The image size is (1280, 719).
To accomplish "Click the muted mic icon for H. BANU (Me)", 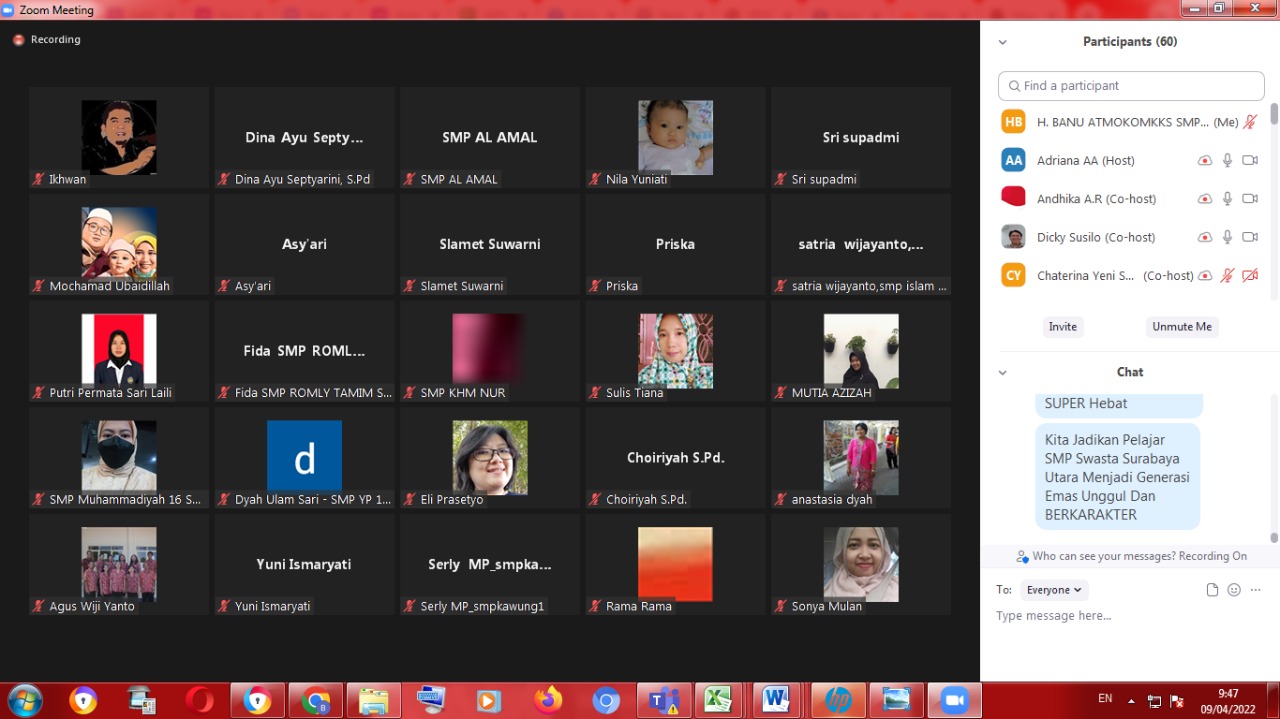I will click(1250, 122).
